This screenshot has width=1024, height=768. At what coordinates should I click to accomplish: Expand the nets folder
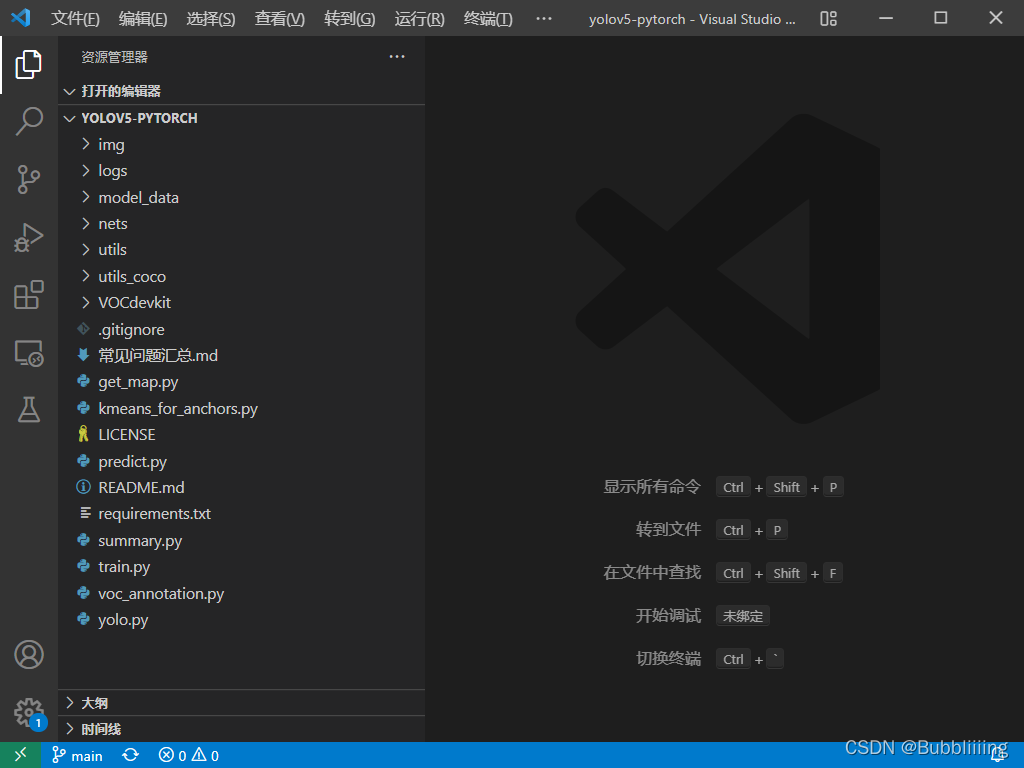242,223
